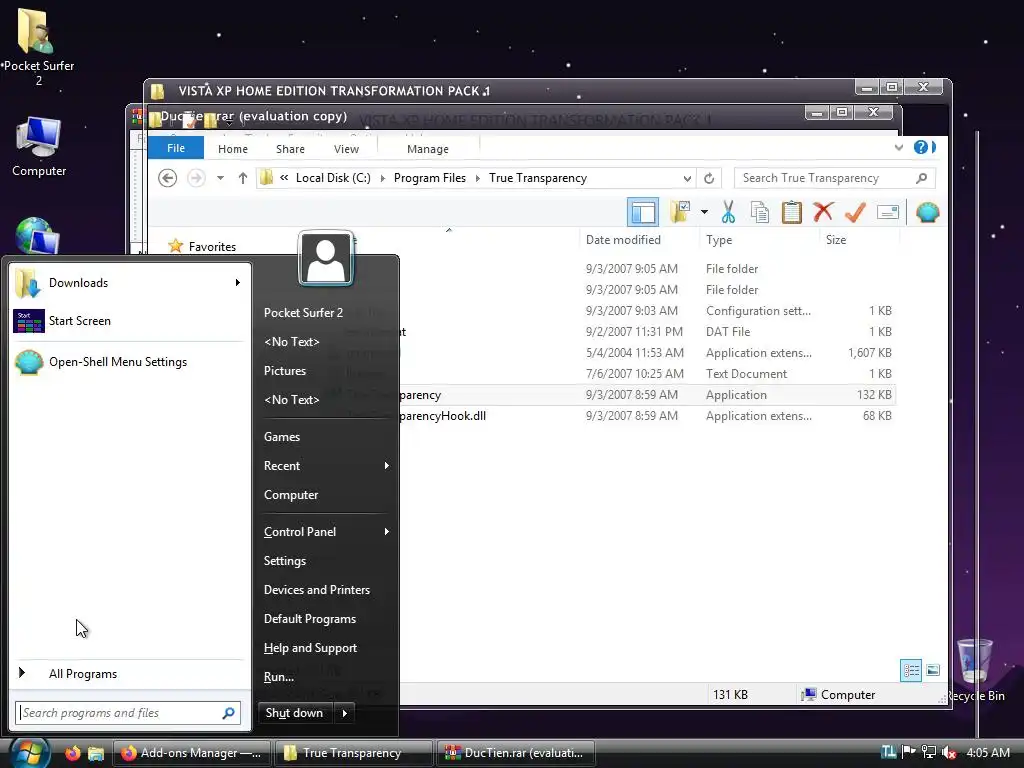Viewport: 1024px width, 768px height.
Task: Click the orange Properties checkmark icon
Action: 856,212
